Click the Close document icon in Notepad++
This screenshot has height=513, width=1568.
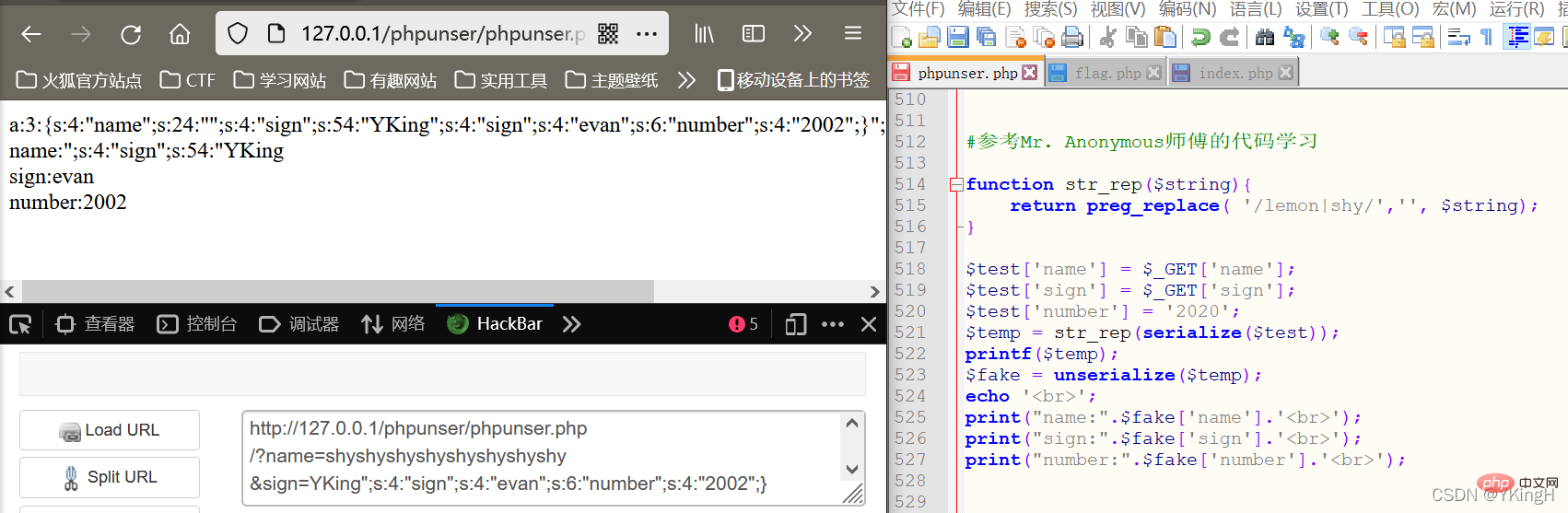pos(1015,37)
